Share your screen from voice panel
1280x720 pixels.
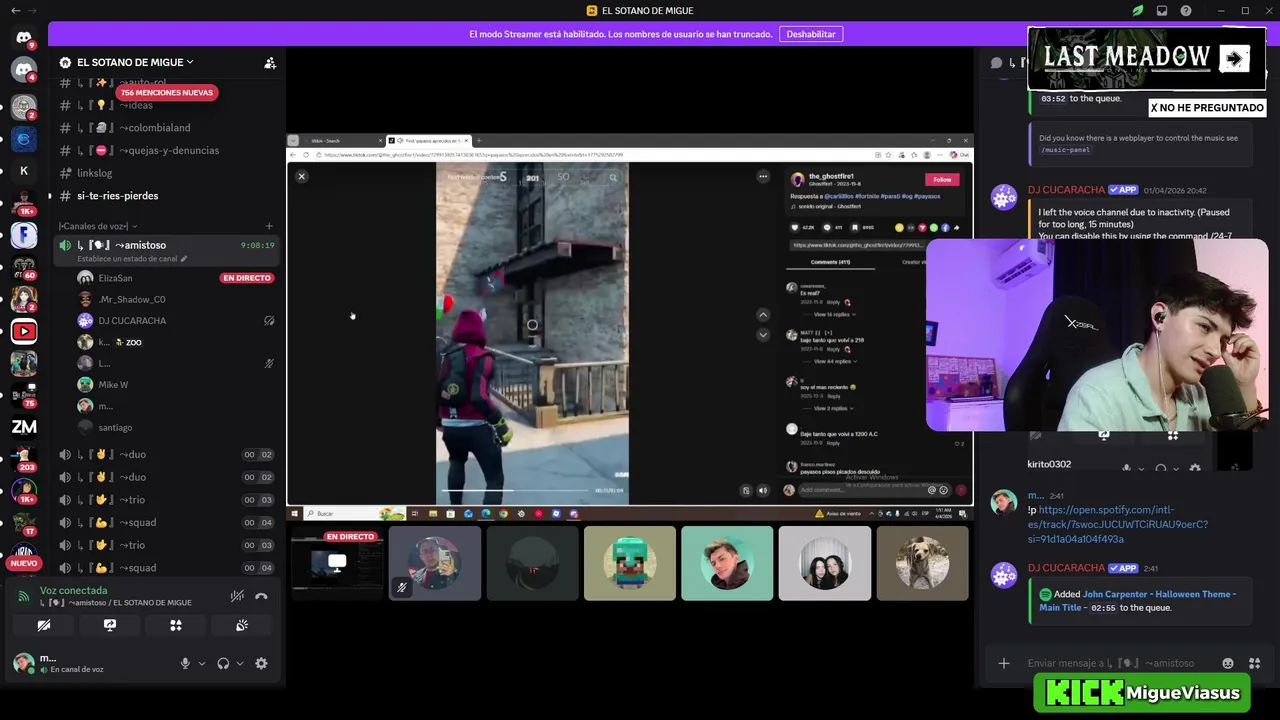tap(110, 625)
